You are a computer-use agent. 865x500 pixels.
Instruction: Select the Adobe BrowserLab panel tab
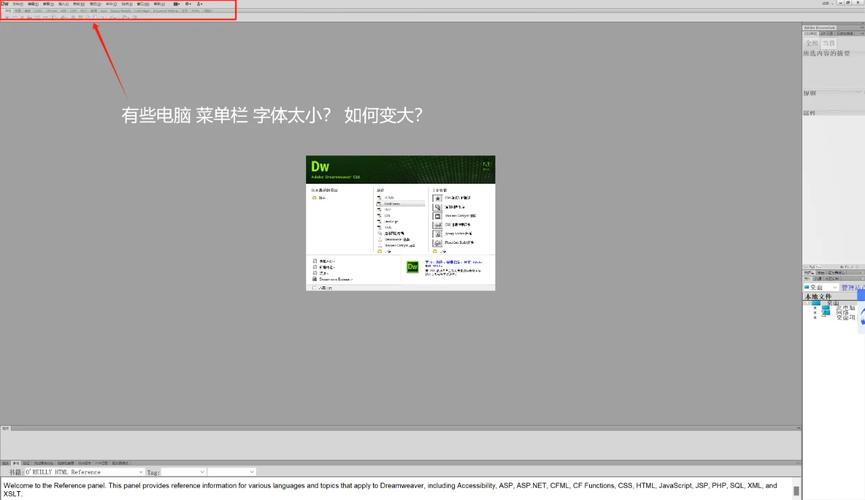[x=820, y=28]
